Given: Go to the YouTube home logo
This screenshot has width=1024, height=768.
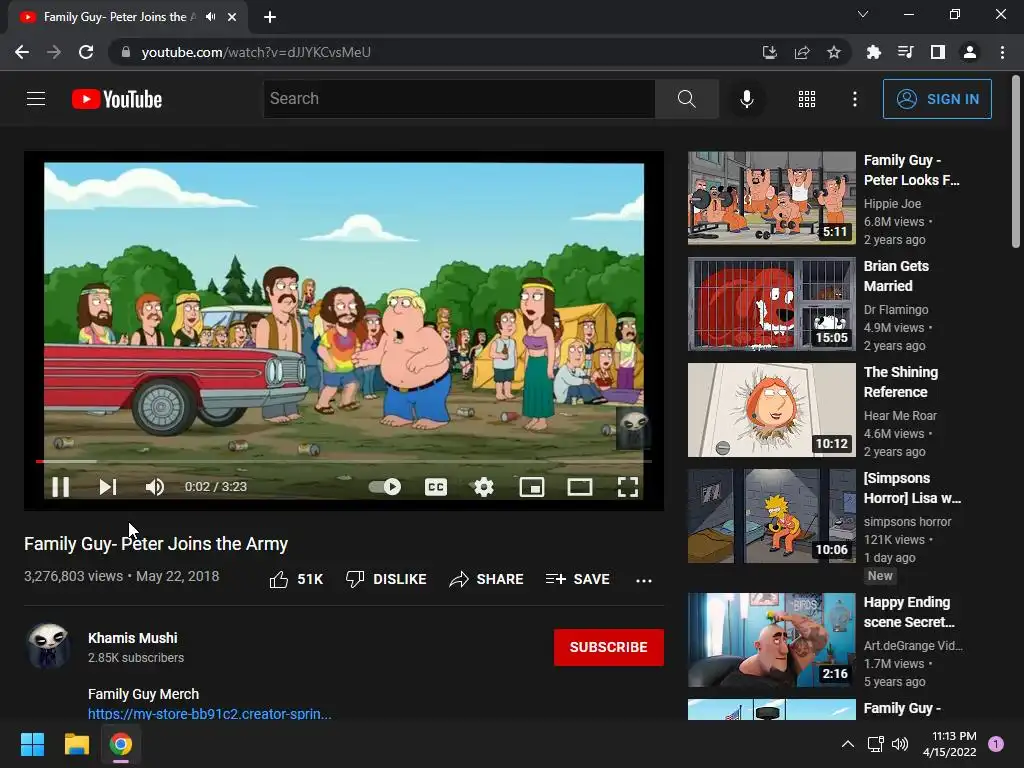Looking at the screenshot, I should (117, 99).
